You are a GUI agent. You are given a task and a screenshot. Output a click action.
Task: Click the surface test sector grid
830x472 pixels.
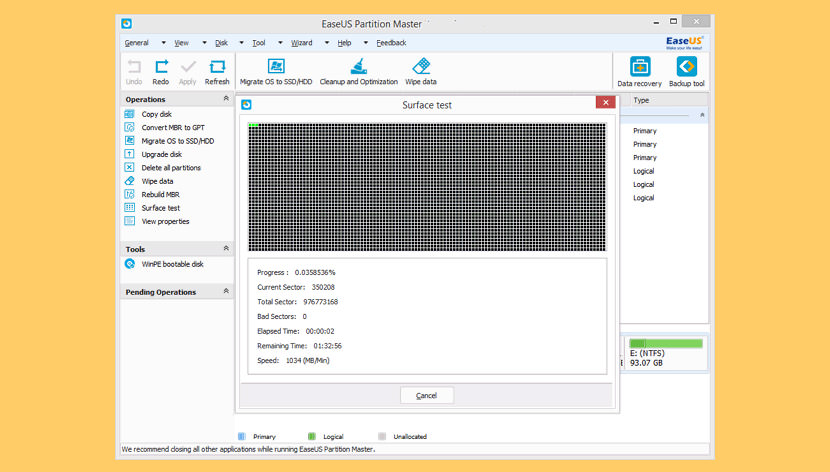(x=427, y=187)
